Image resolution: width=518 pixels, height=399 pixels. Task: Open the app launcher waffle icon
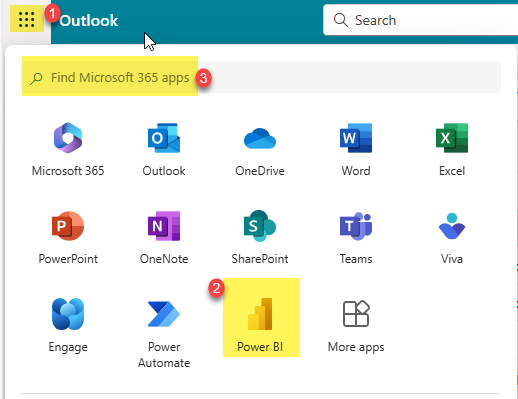point(27,19)
